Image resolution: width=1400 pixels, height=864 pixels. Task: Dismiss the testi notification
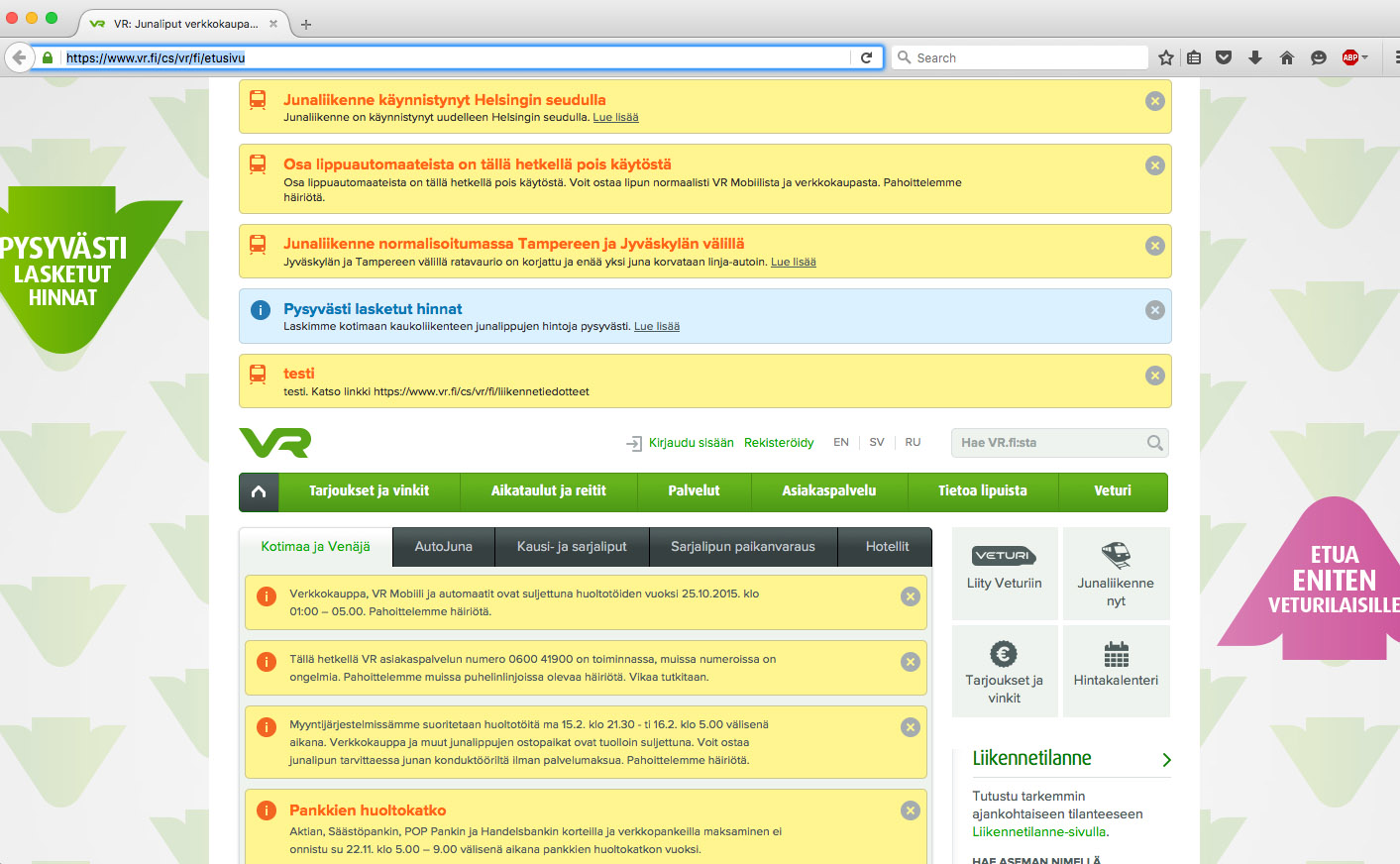[x=1155, y=376]
